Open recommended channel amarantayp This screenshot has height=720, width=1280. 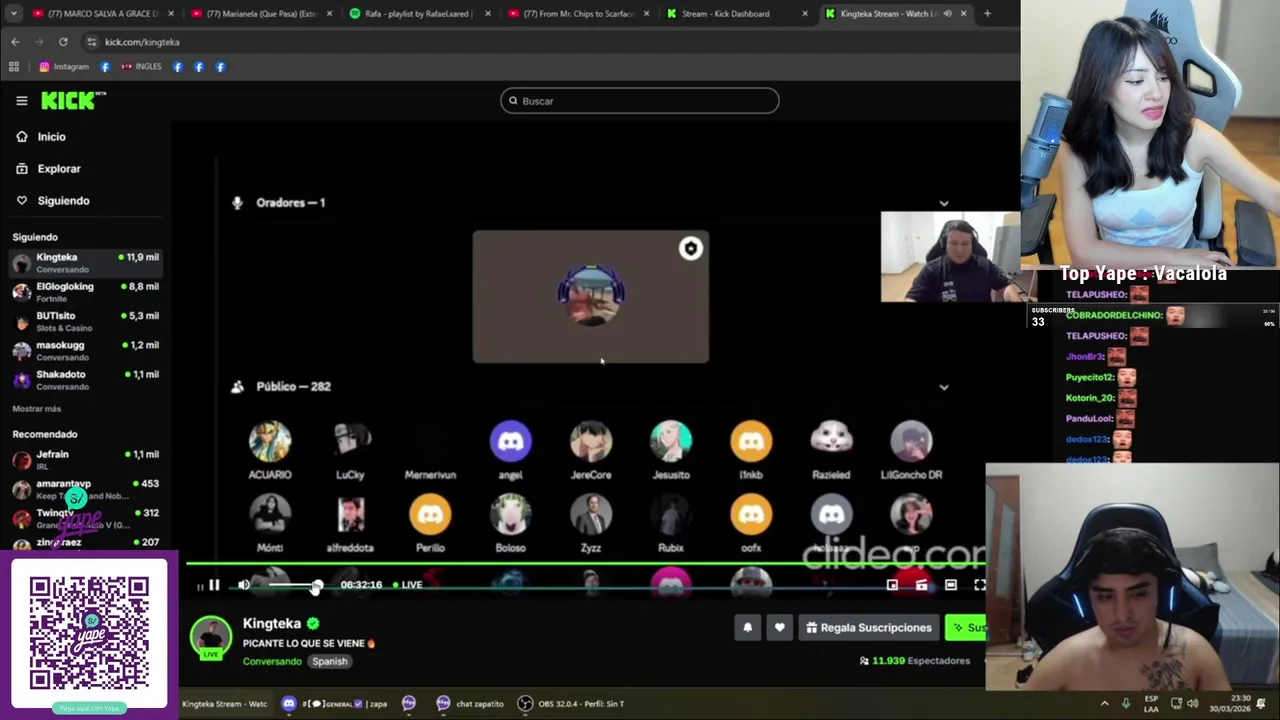[85, 488]
